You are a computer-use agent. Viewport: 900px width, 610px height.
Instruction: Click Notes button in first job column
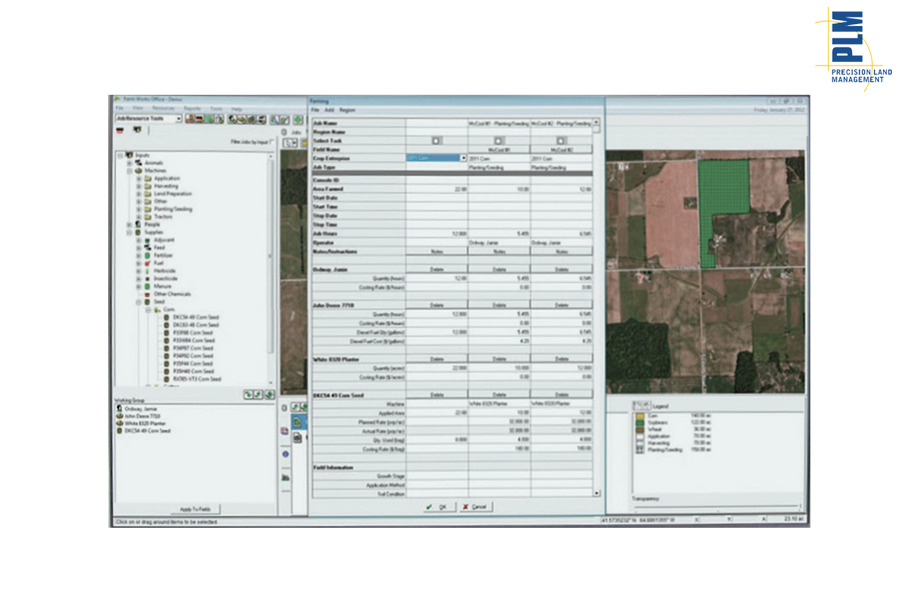(x=437, y=252)
